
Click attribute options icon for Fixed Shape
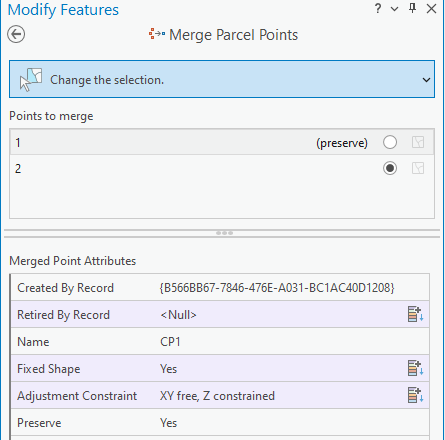click(415, 368)
